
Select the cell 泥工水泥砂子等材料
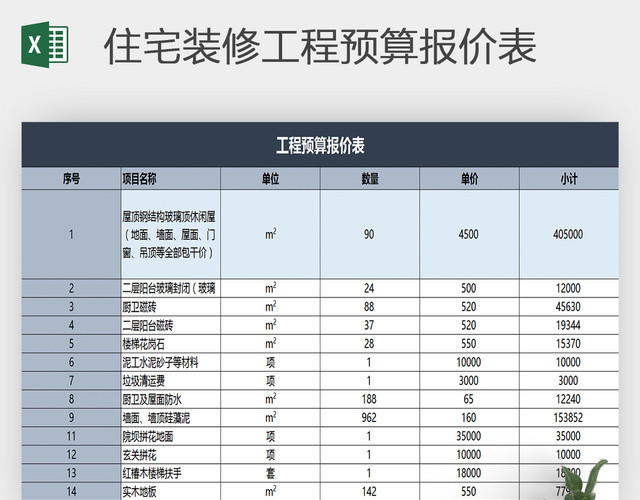coord(171,362)
